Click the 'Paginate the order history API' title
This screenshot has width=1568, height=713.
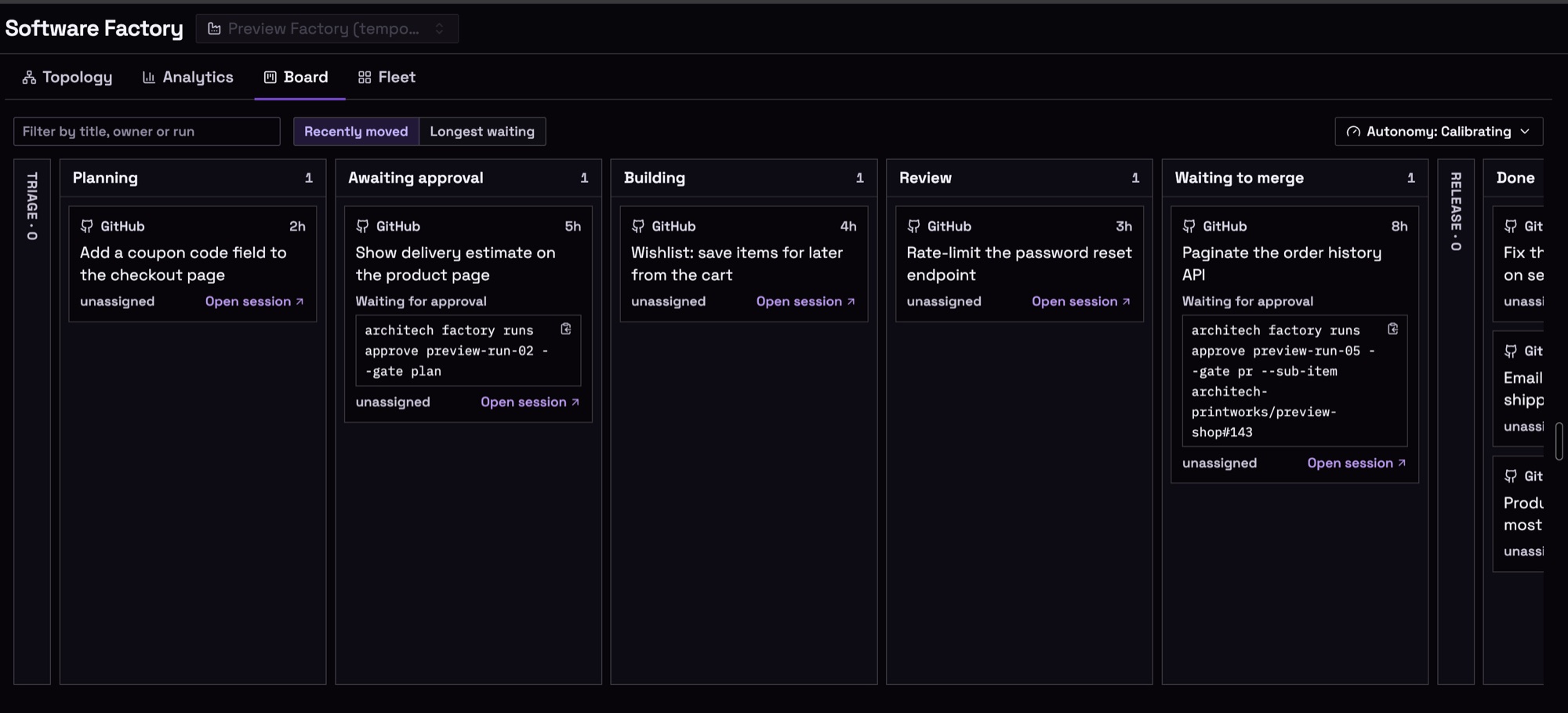pos(1282,264)
